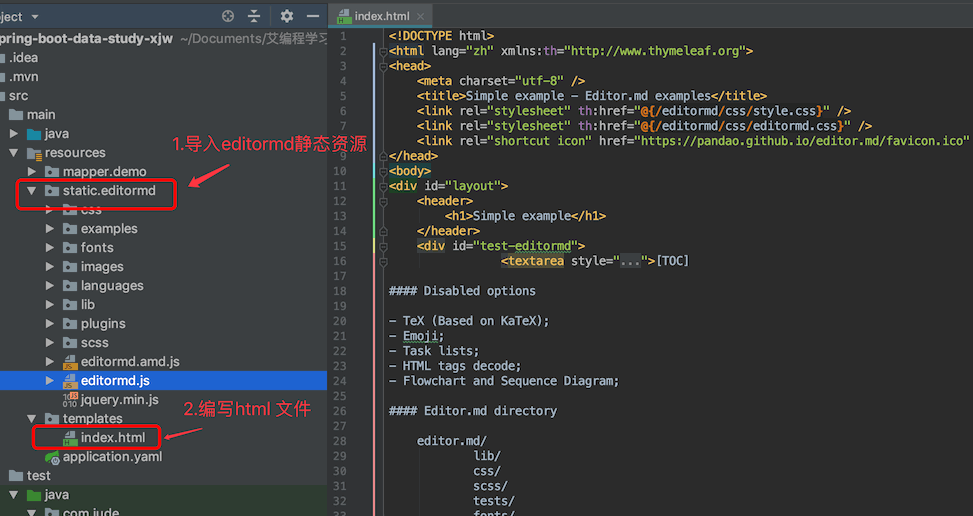Select jquery.min.js in tree
Viewport: 973px width, 516px height.
(x=120, y=400)
